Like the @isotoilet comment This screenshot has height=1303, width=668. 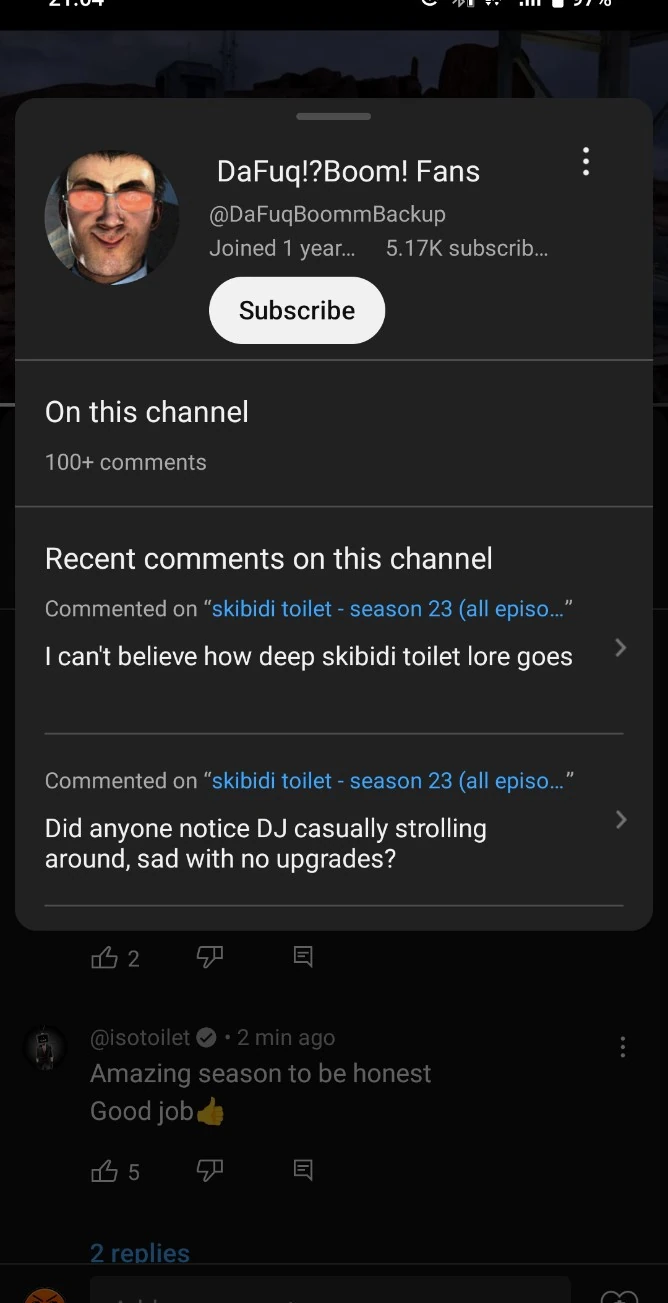click(x=105, y=1171)
